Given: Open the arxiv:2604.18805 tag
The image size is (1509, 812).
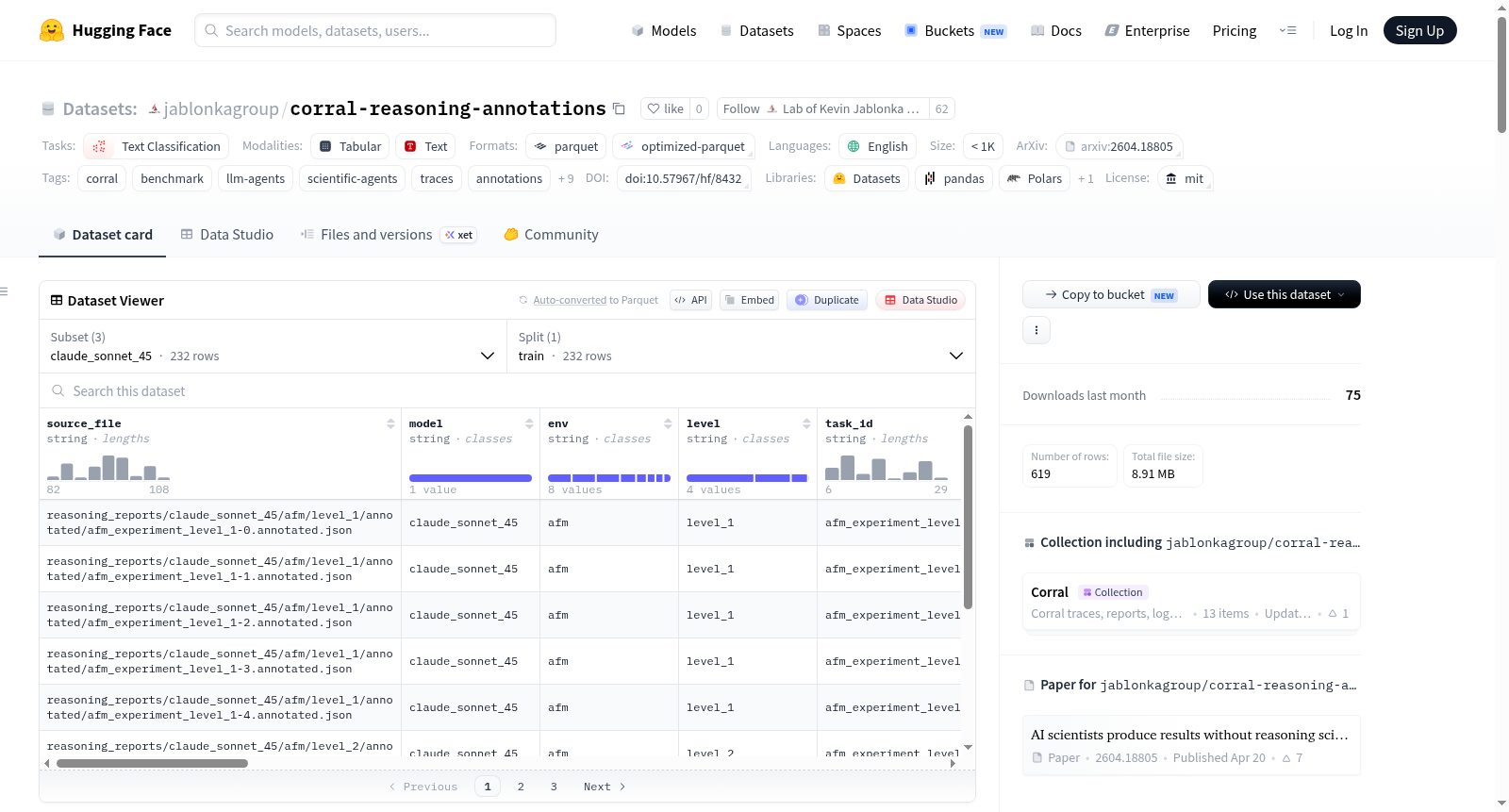Looking at the screenshot, I should point(1119,146).
